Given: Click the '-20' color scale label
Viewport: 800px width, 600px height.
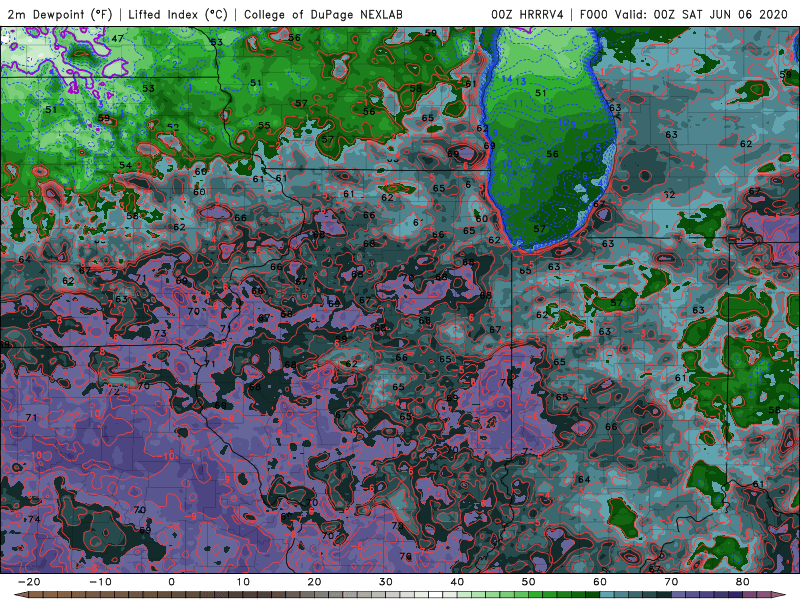Looking at the screenshot, I should pos(29,582).
